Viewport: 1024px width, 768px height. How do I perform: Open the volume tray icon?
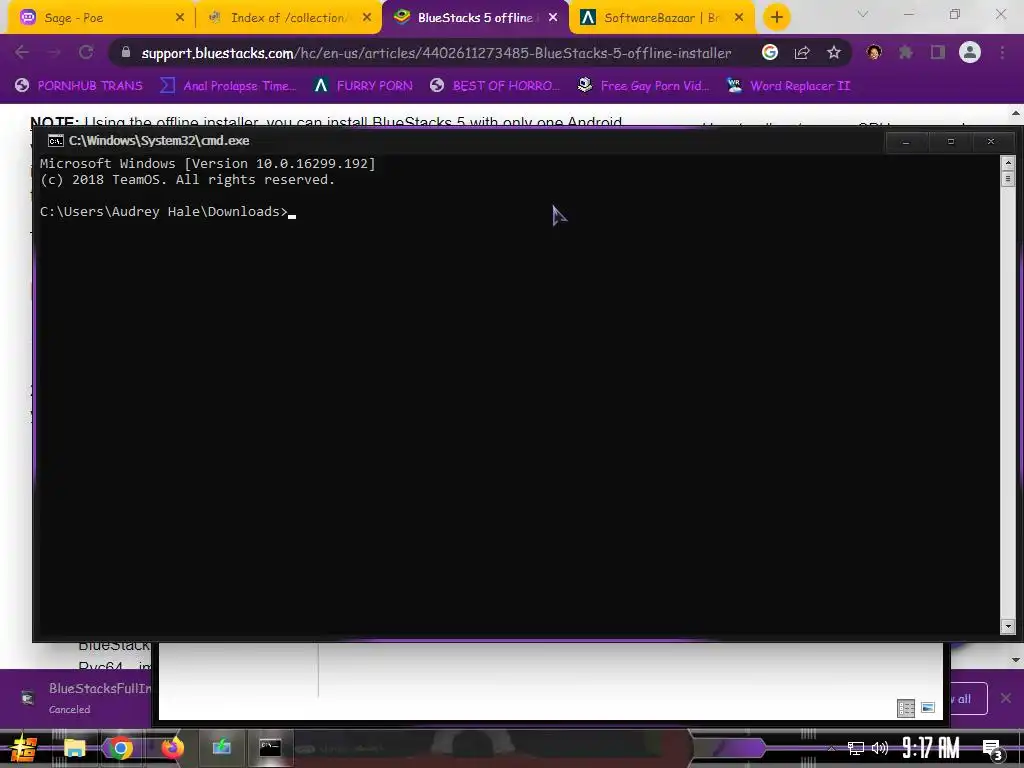[x=880, y=748]
